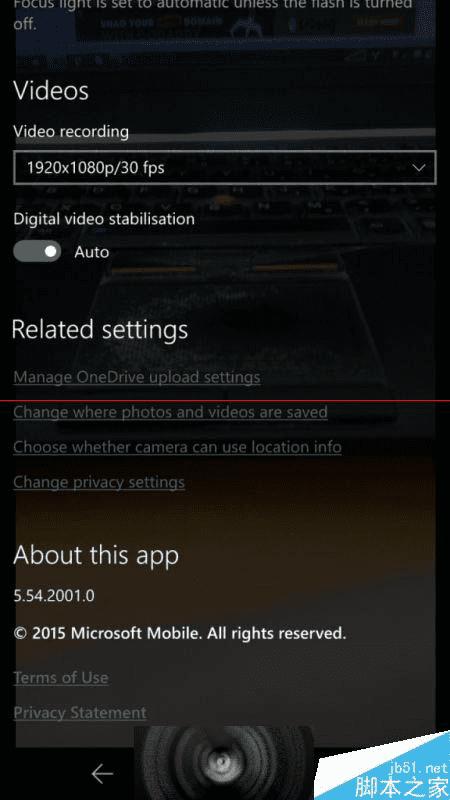This screenshot has width=450, height=800.
Task: Open the 1920x1080p/30 fps resolution box
Action: pos(224,167)
